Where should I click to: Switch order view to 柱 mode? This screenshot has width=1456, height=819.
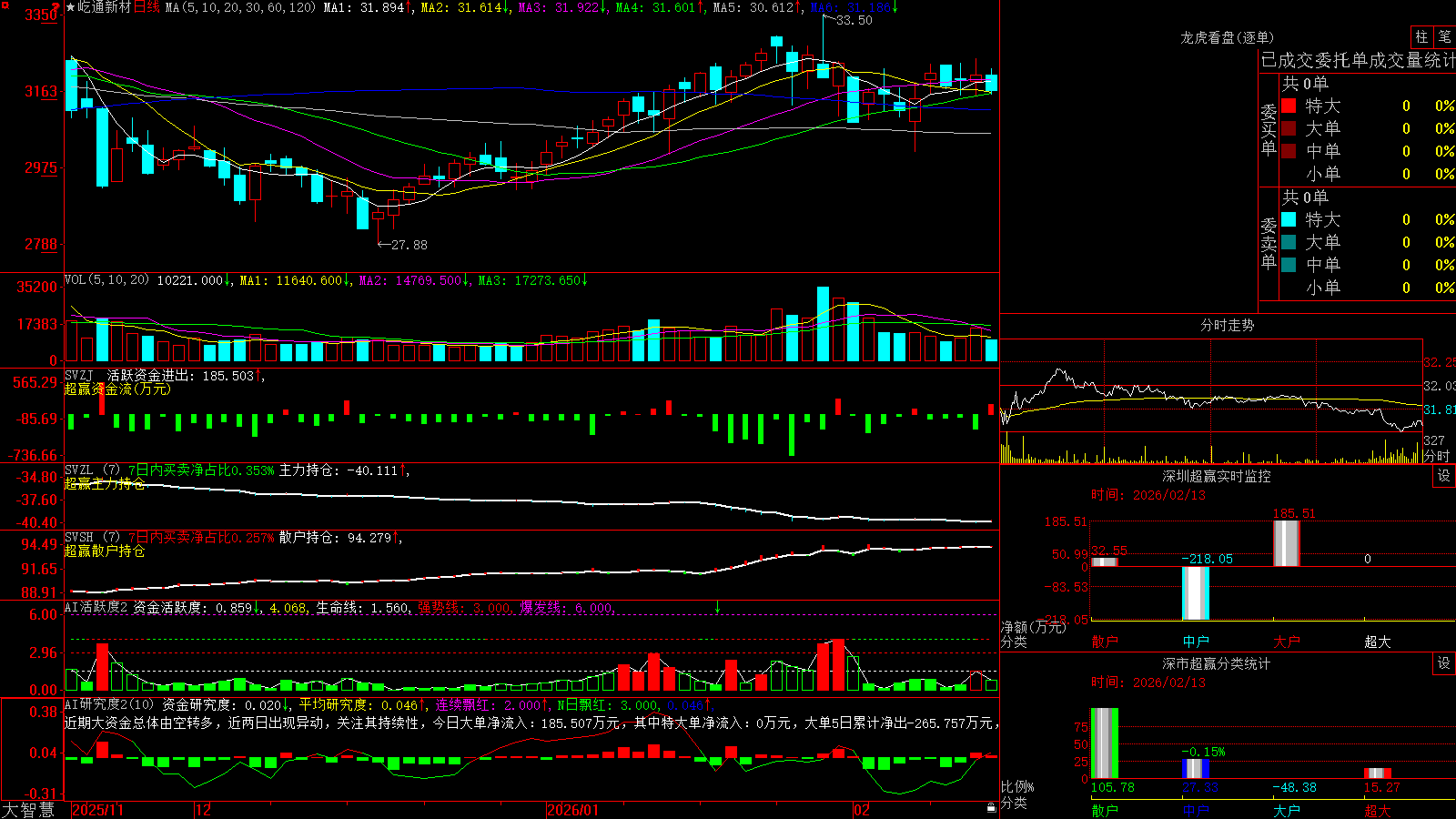click(1421, 36)
